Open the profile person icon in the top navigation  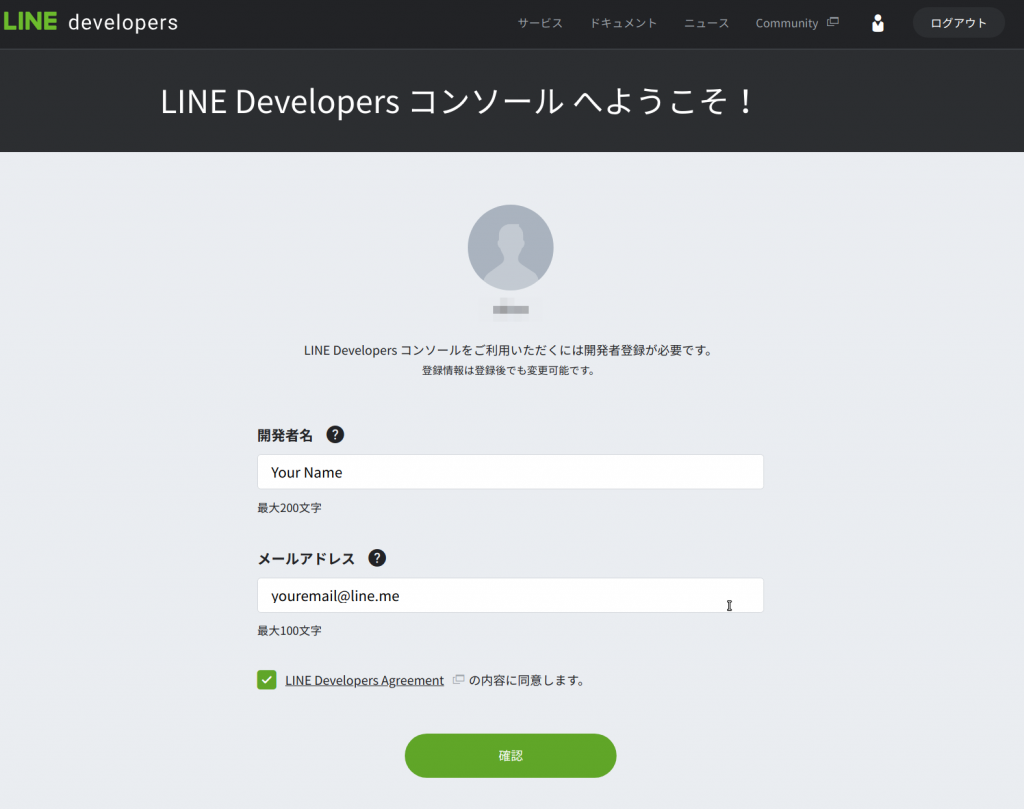877,22
